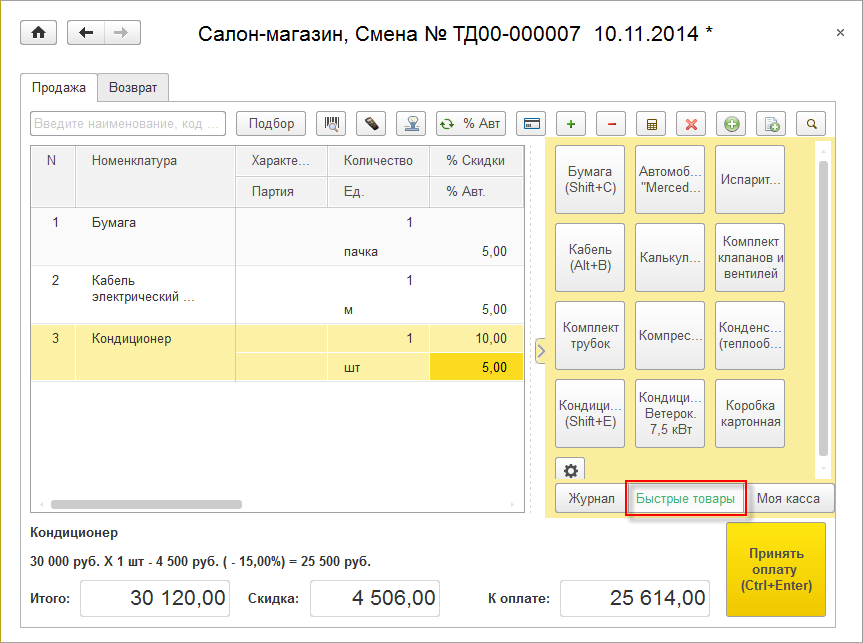Apply automatic discounts with % Авт button
This screenshot has height=643, width=863.
pyautogui.click(x=470, y=124)
